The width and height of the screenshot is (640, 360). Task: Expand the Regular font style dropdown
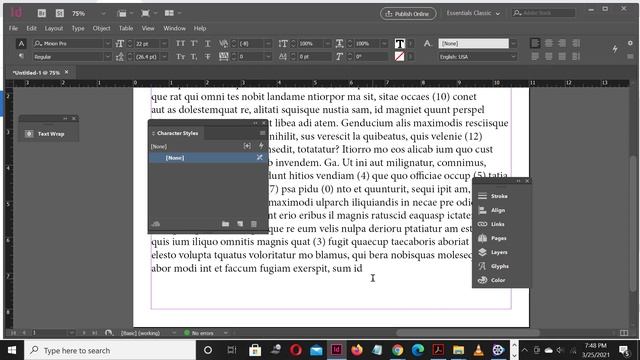(108, 56)
